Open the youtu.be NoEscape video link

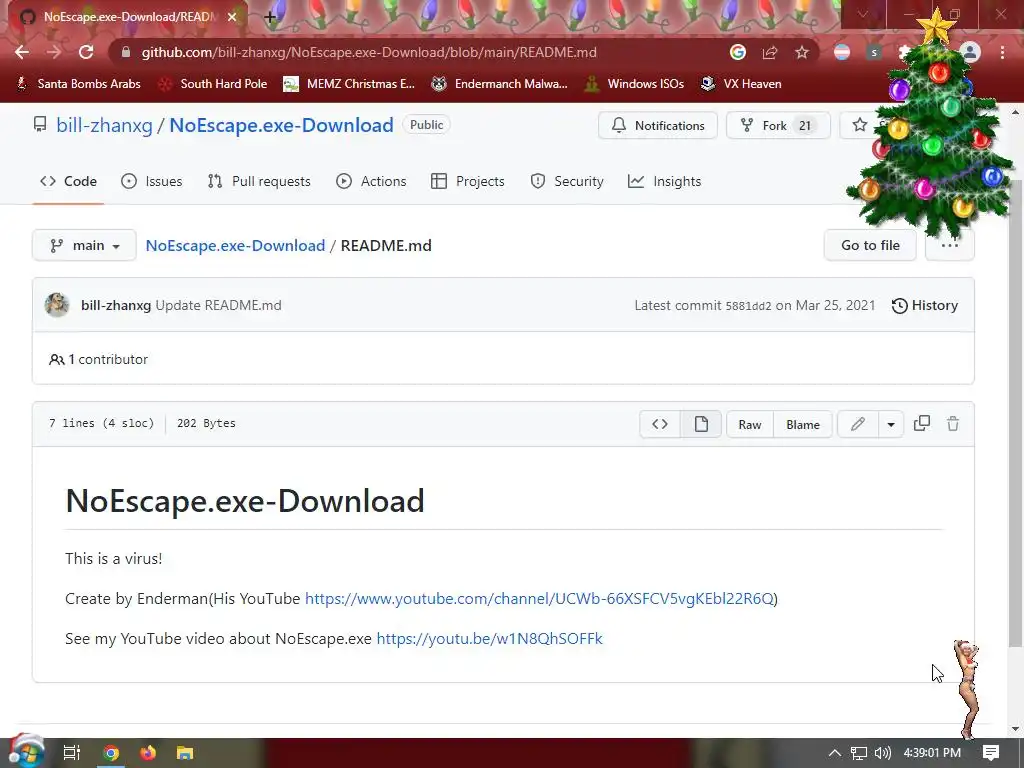pyautogui.click(x=489, y=638)
